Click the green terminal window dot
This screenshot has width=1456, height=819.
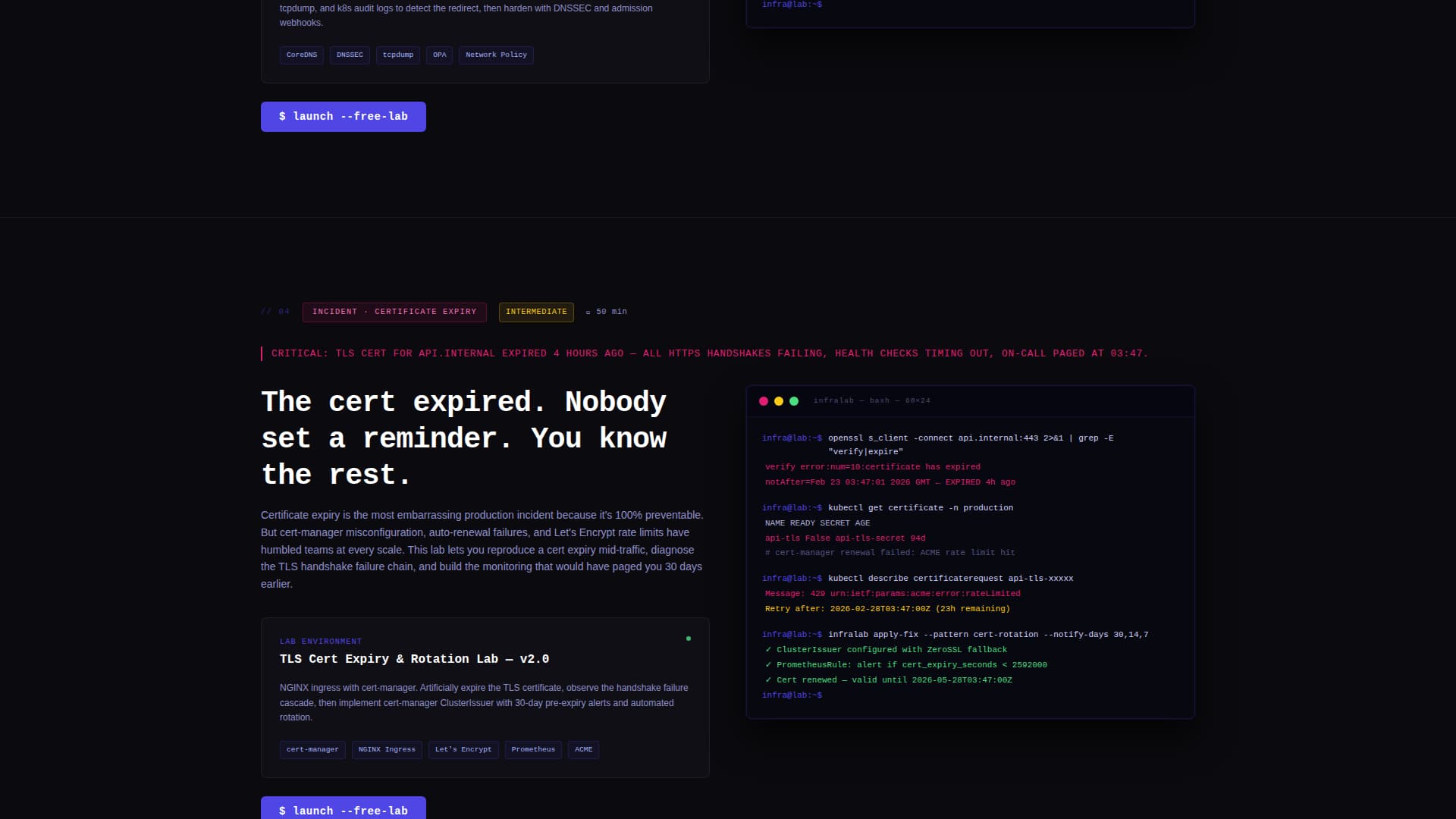point(794,401)
